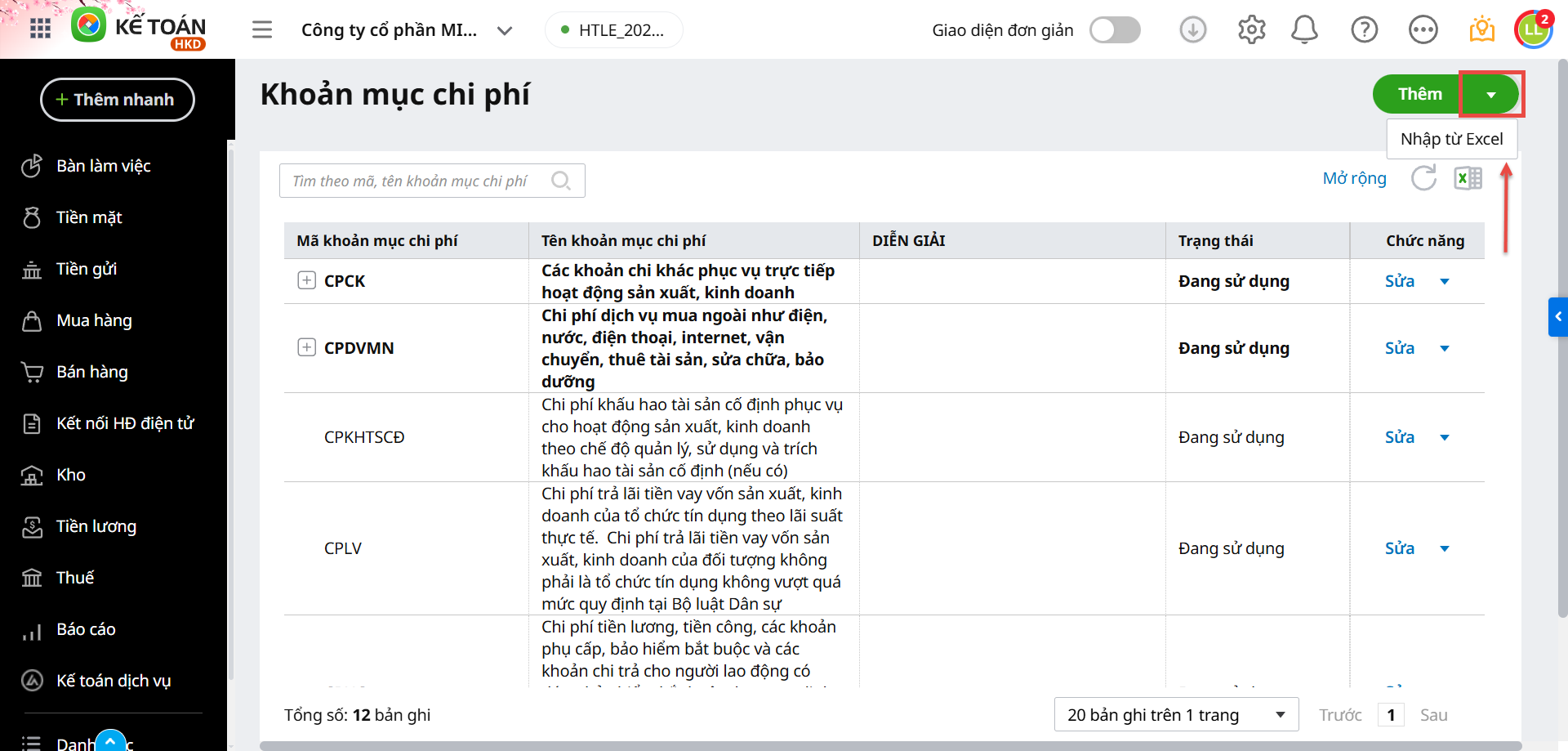This screenshot has width=1568, height=751.
Task: Open the records per page dropdown
Action: tap(1176, 715)
